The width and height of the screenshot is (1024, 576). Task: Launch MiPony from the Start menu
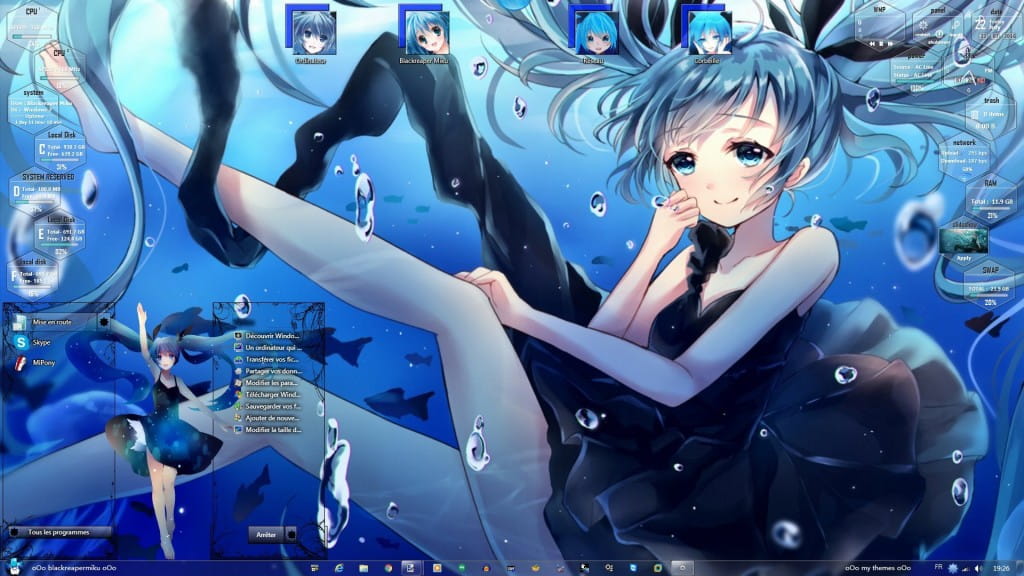43,361
